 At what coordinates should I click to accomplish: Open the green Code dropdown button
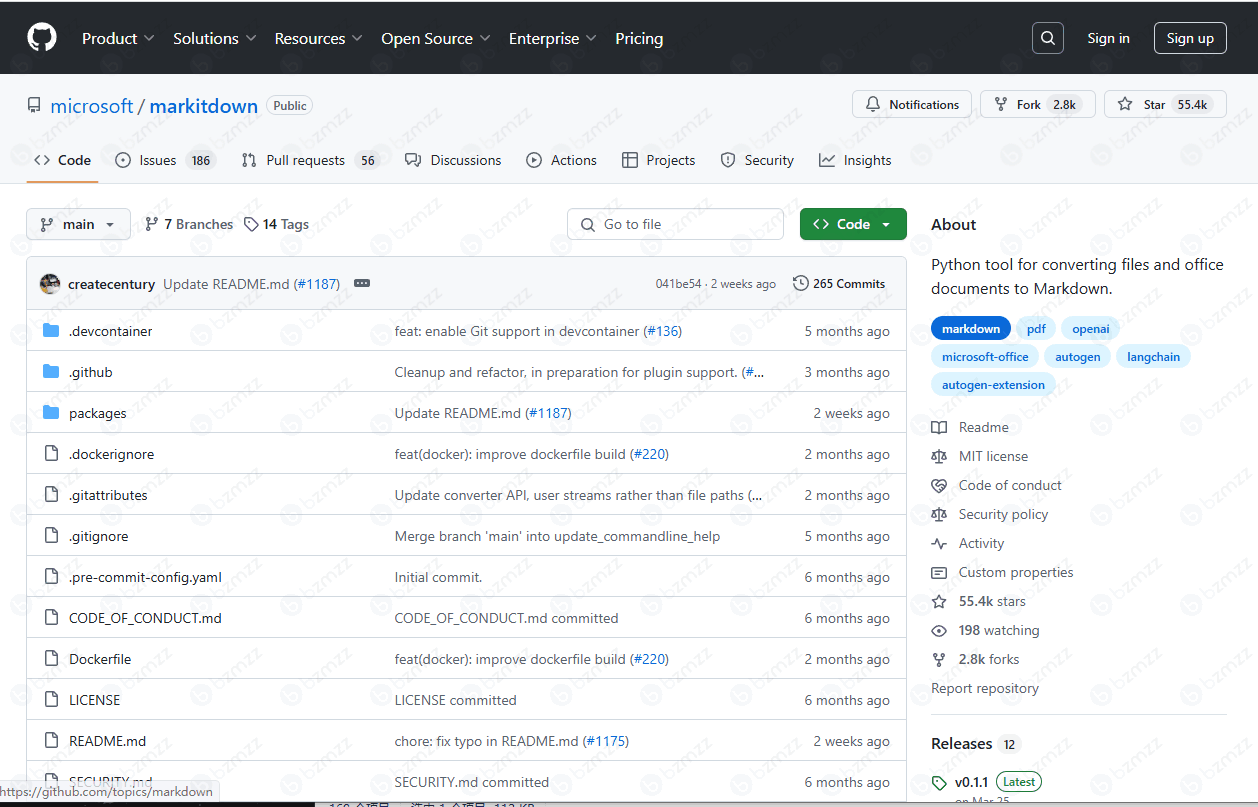[x=853, y=224]
